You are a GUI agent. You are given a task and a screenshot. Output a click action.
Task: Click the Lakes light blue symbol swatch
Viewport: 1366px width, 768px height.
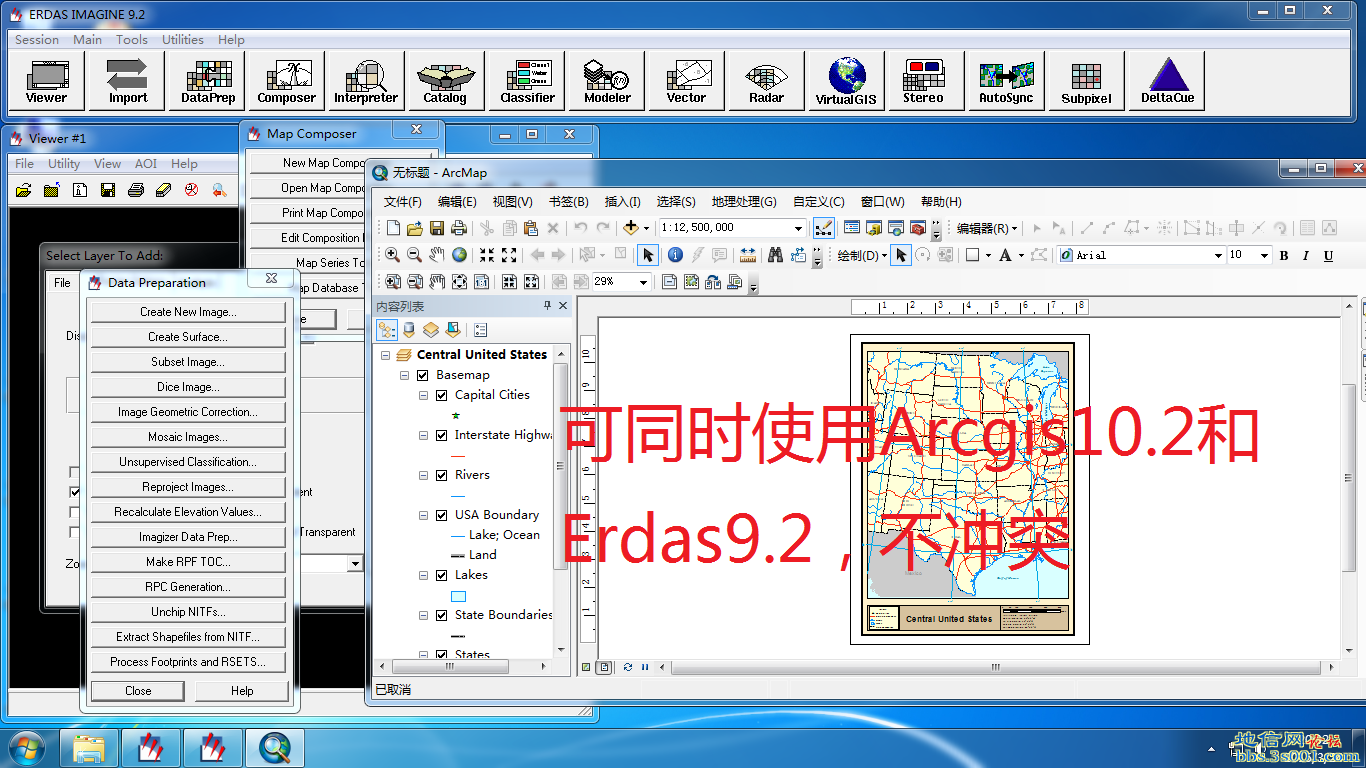tap(459, 596)
